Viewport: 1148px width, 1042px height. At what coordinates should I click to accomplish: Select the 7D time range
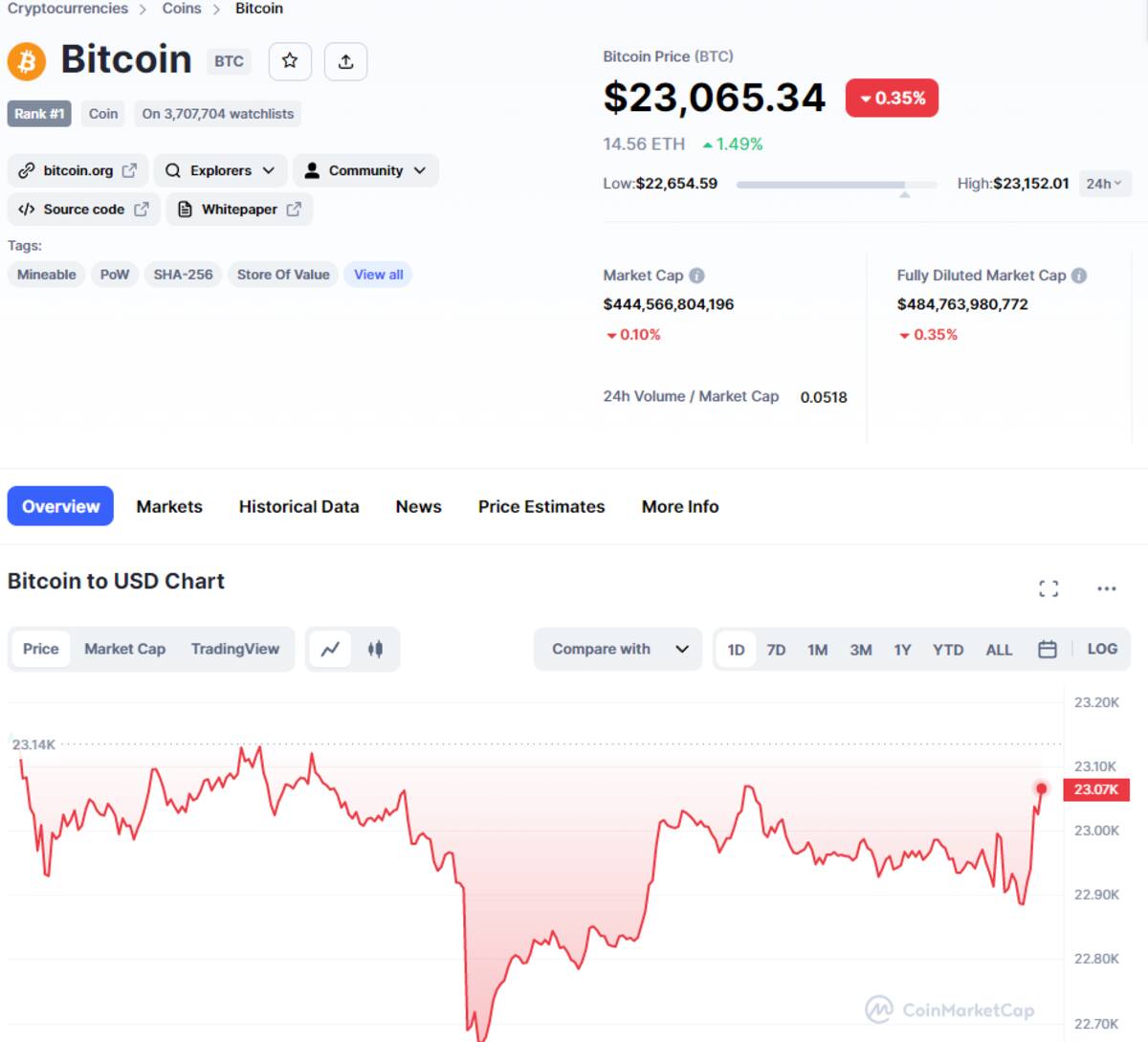click(776, 650)
